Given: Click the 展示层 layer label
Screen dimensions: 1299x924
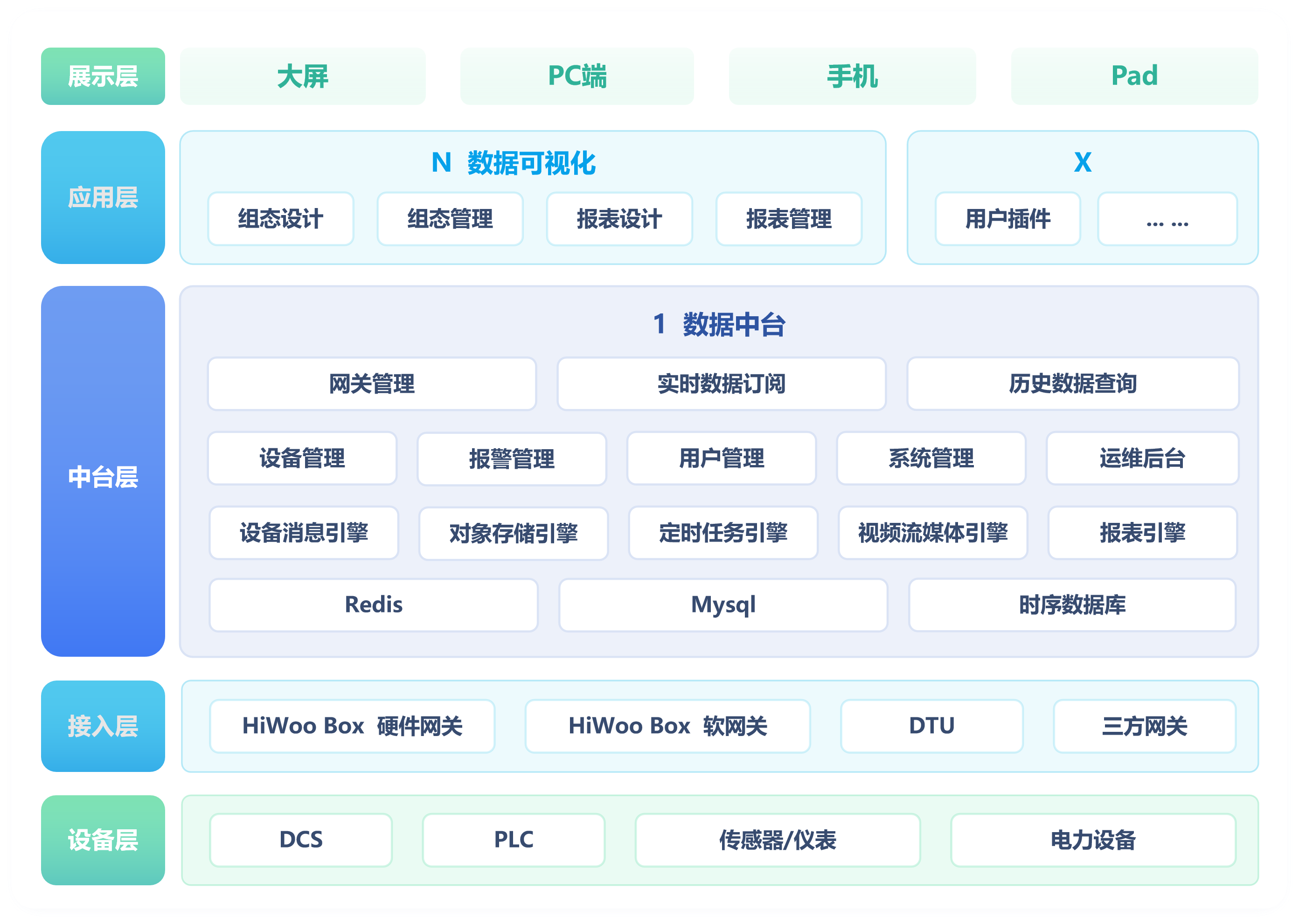Looking at the screenshot, I should pos(103,76).
